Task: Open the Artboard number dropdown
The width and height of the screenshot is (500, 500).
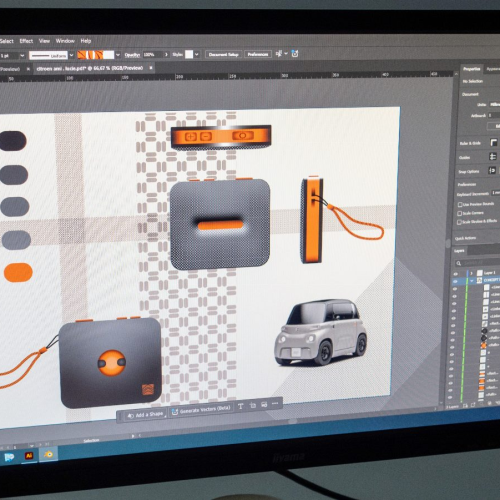Action: (494, 115)
